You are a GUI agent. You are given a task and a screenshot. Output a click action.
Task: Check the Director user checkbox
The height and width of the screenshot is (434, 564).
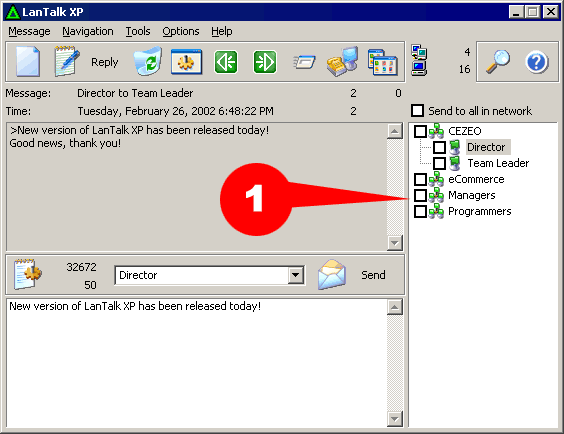tap(439, 147)
